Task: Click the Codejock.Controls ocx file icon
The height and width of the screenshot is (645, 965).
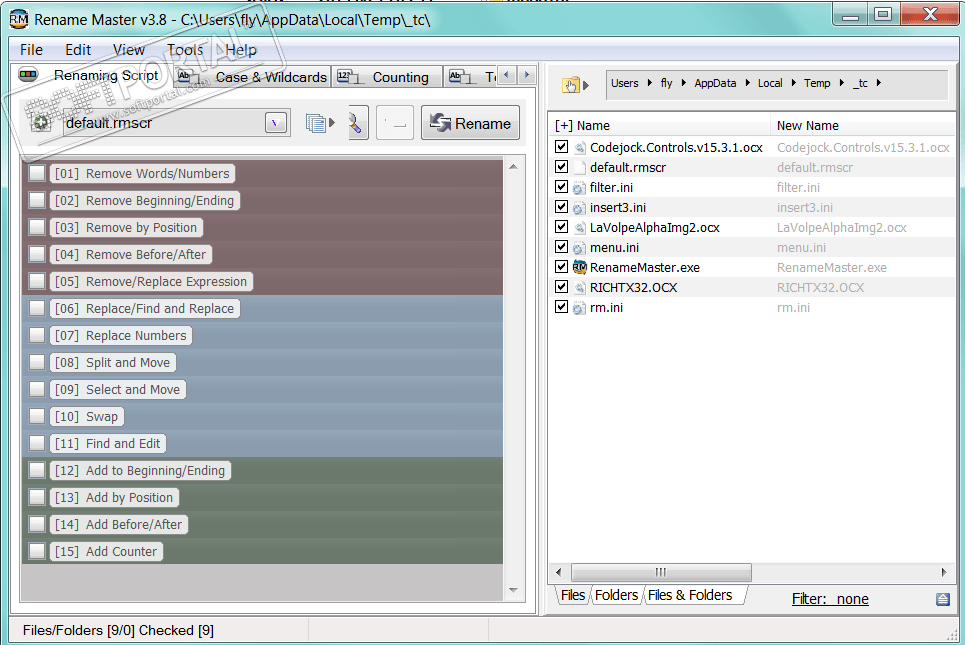Action: (x=579, y=148)
